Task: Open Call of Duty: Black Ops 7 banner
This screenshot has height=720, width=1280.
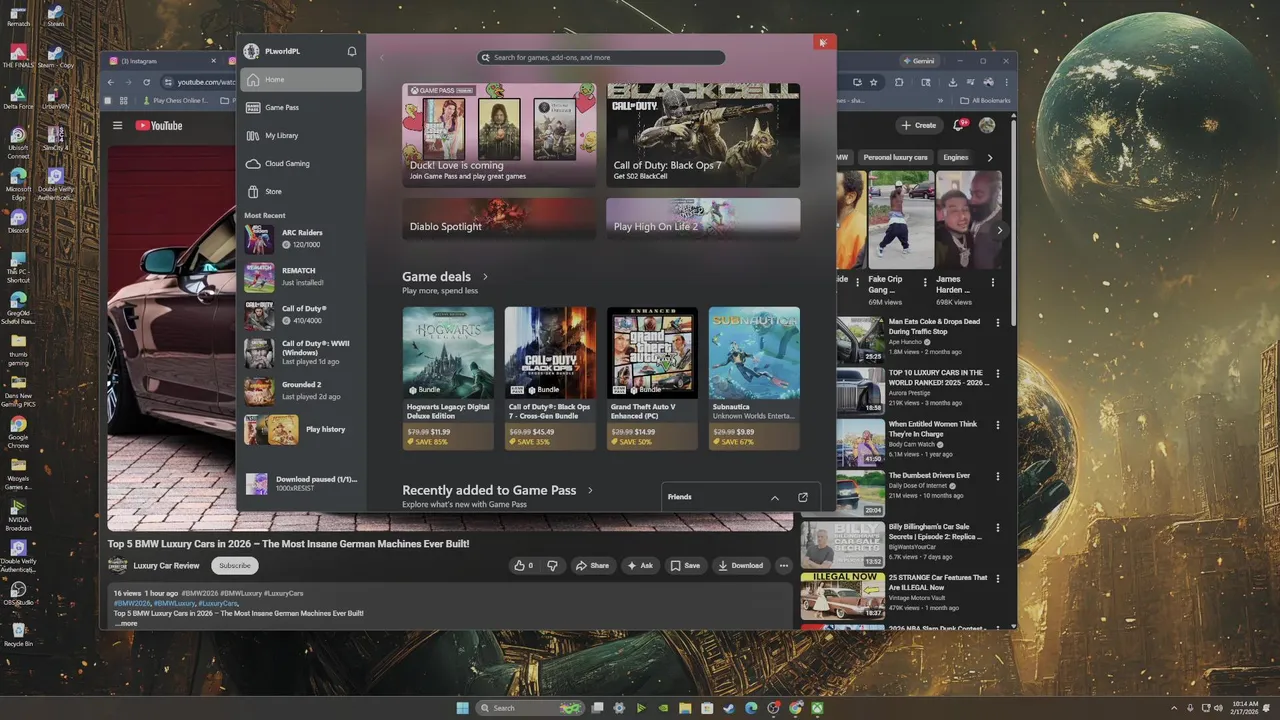Action: click(703, 135)
